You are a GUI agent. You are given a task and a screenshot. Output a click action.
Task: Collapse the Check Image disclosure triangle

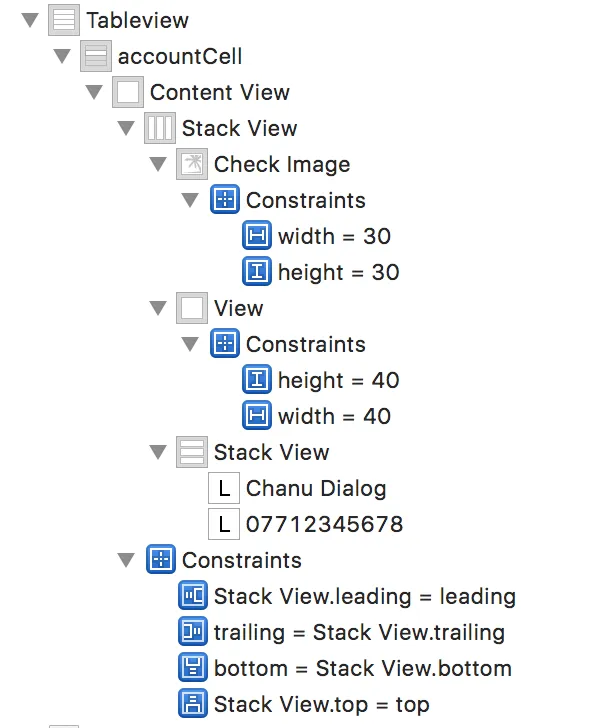[157, 164]
